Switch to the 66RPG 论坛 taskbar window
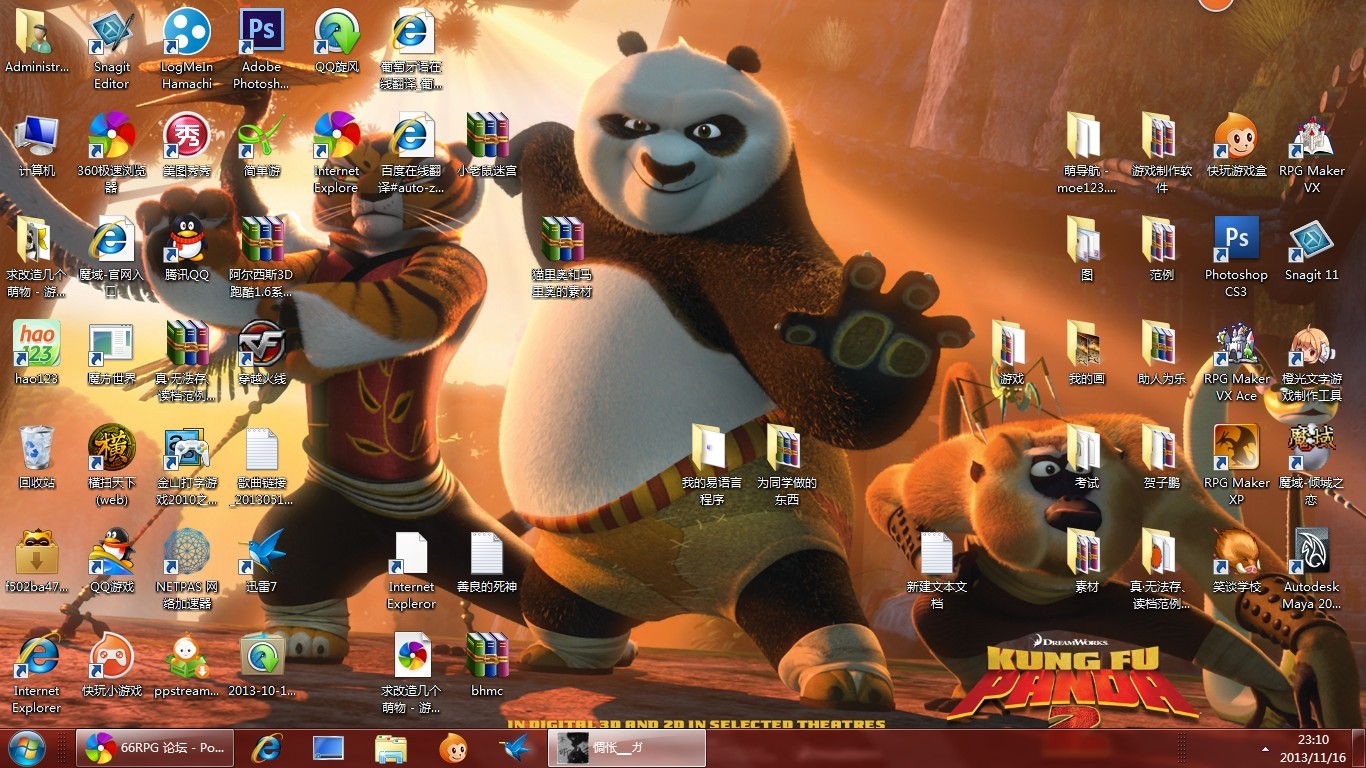 [x=156, y=748]
